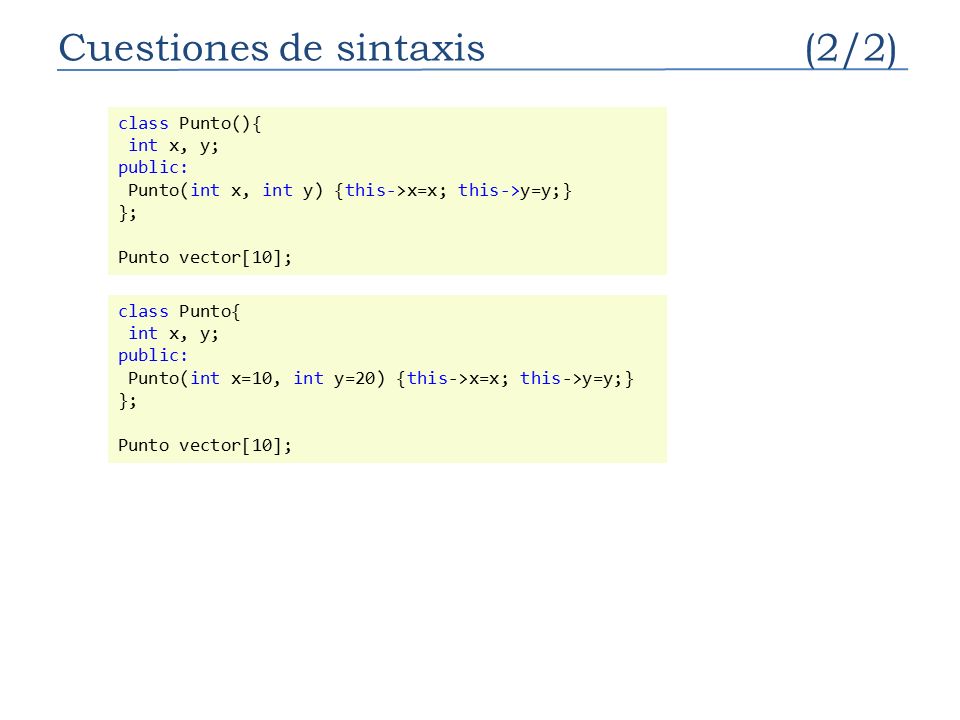960x720 pixels.
Task: Click the slide title 'Cuestiones de sintaxis'
Action: coord(271,48)
